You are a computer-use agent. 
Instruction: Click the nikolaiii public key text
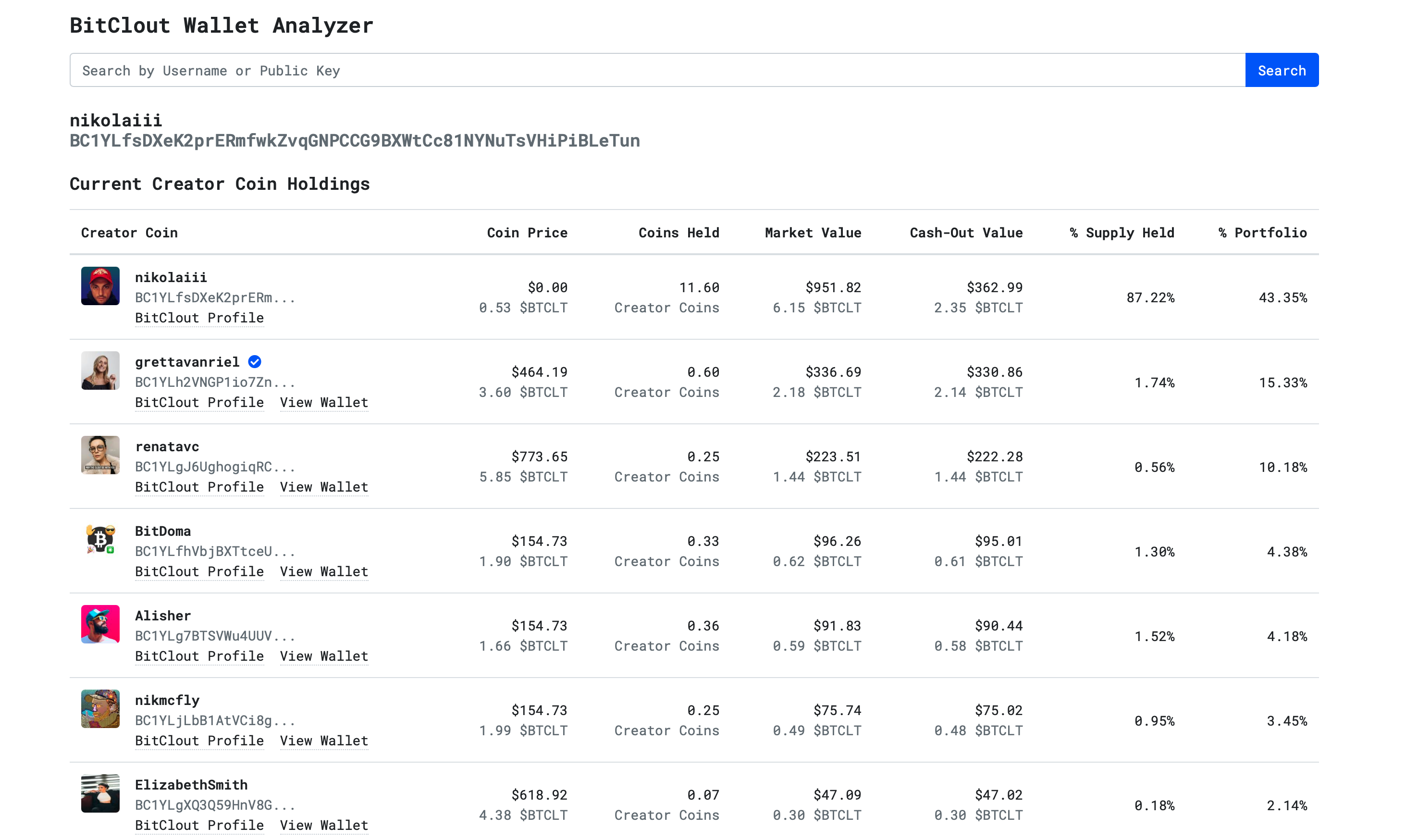point(354,140)
